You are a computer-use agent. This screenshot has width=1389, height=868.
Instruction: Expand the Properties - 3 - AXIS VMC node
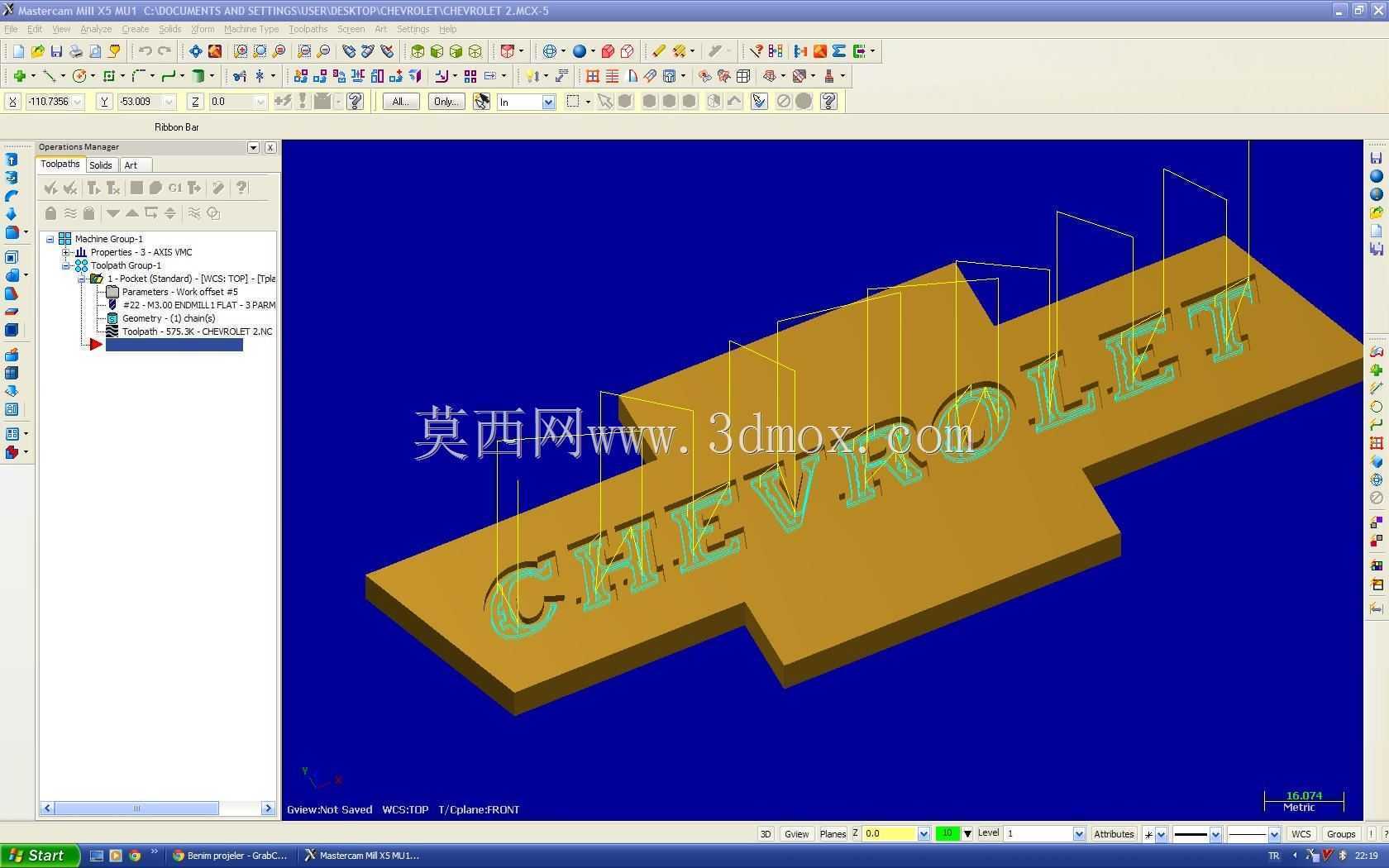(x=66, y=252)
